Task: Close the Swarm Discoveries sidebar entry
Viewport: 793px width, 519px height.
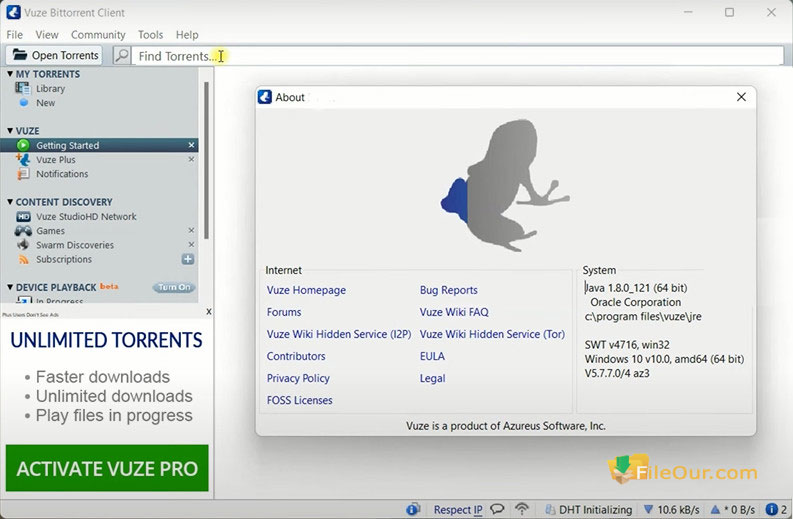Action: (x=191, y=245)
